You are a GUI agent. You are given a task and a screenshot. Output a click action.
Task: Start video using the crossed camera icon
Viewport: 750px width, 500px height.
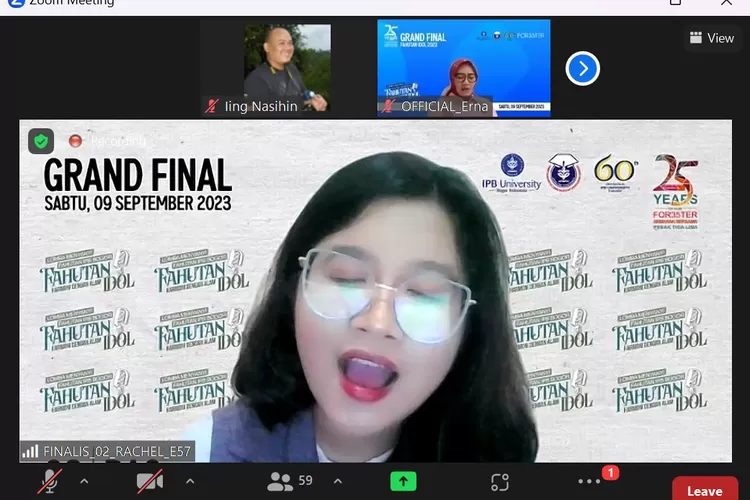pyautogui.click(x=150, y=481)
